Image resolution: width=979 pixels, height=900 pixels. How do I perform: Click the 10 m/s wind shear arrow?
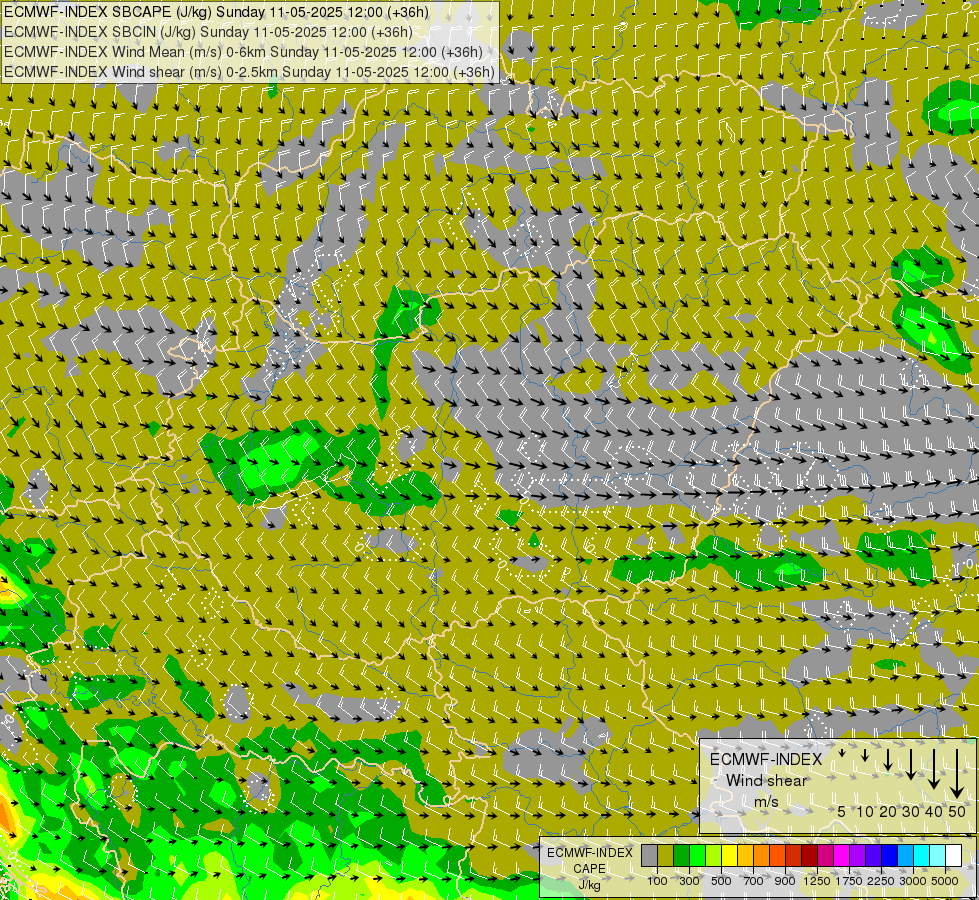[865, 755]
